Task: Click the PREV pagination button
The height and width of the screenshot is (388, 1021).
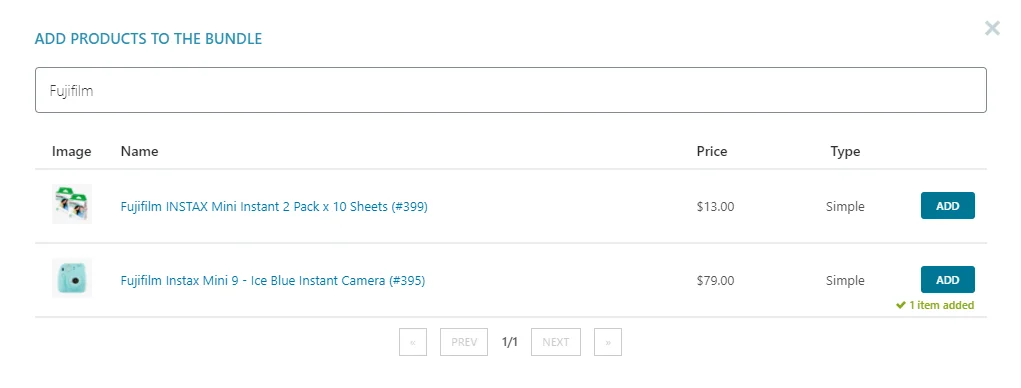Action: coord(464,342)
